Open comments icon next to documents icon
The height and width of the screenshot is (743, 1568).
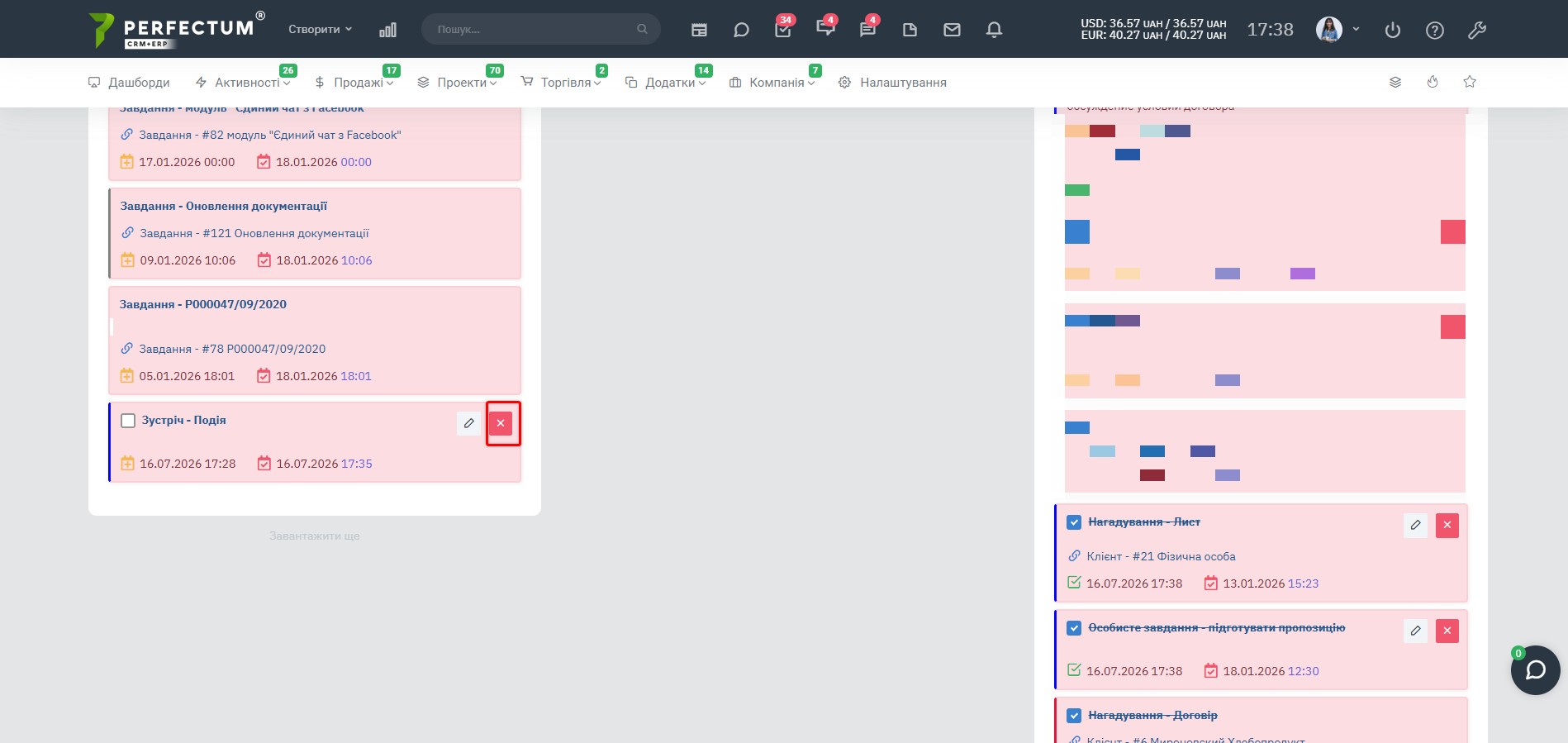click(867, 30)
